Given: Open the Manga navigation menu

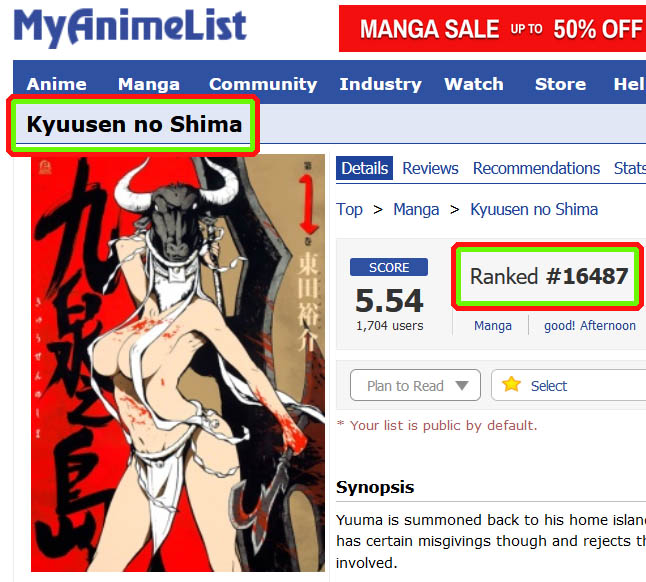Looking at the screenshot, I should coord(149,84).
